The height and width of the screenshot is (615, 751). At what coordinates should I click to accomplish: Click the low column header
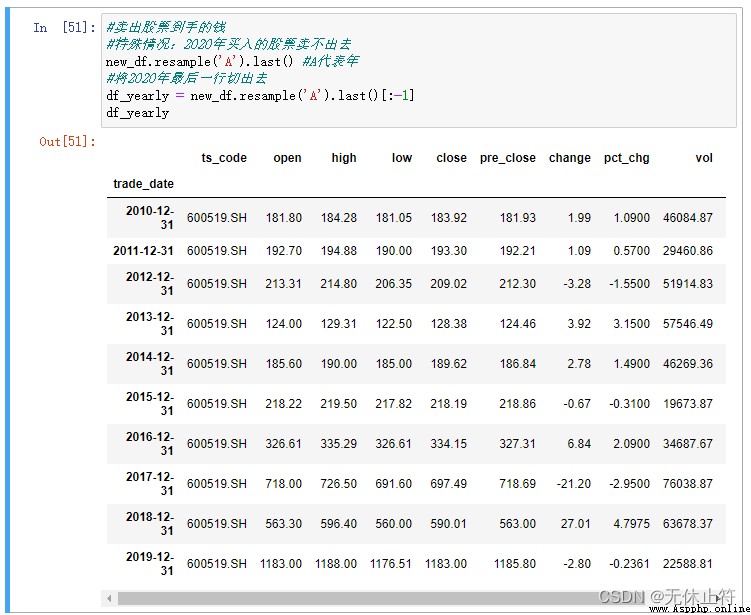401,158
